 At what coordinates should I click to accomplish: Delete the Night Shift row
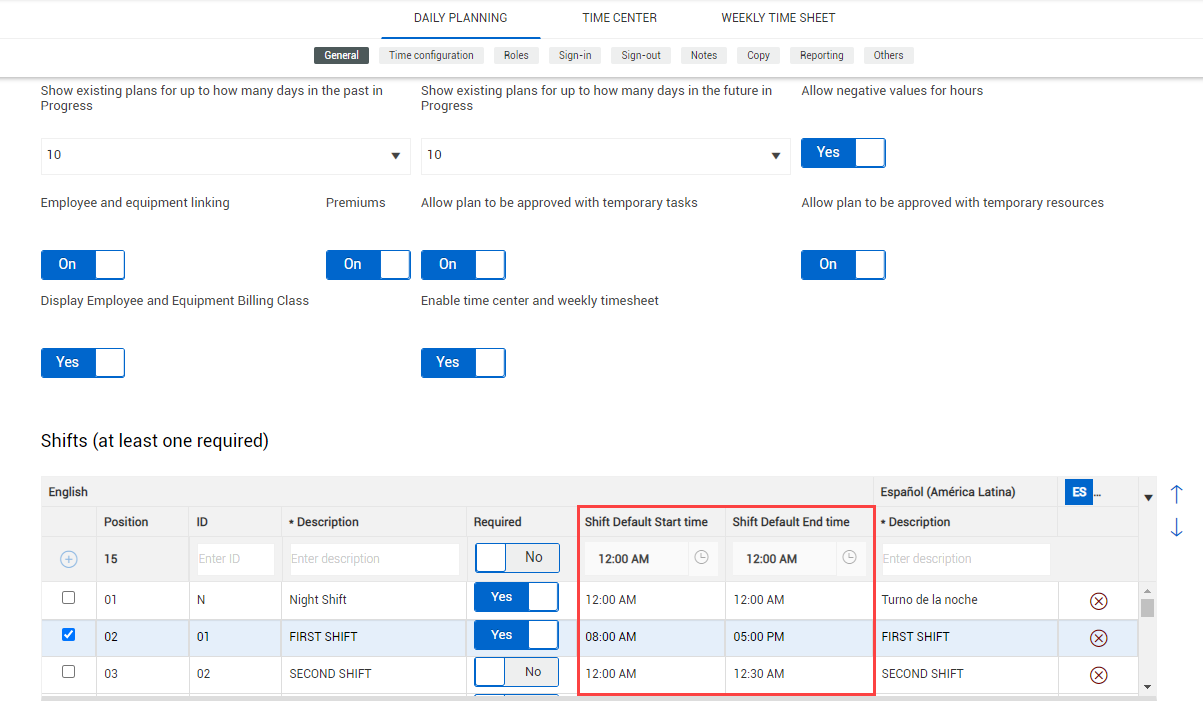(1098, 601)
